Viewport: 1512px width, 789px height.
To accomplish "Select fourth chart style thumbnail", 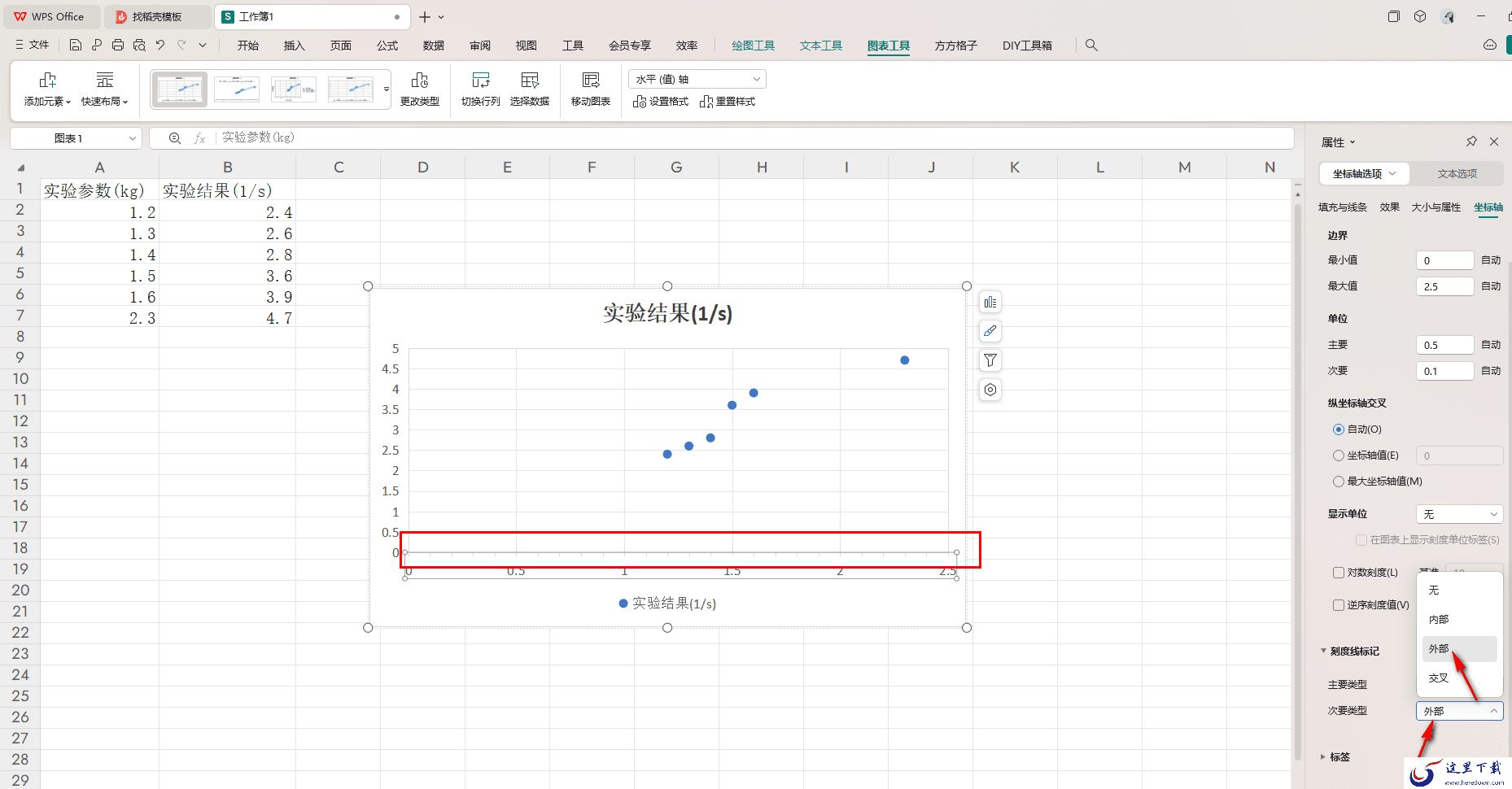I will click(x=351, y=89).
